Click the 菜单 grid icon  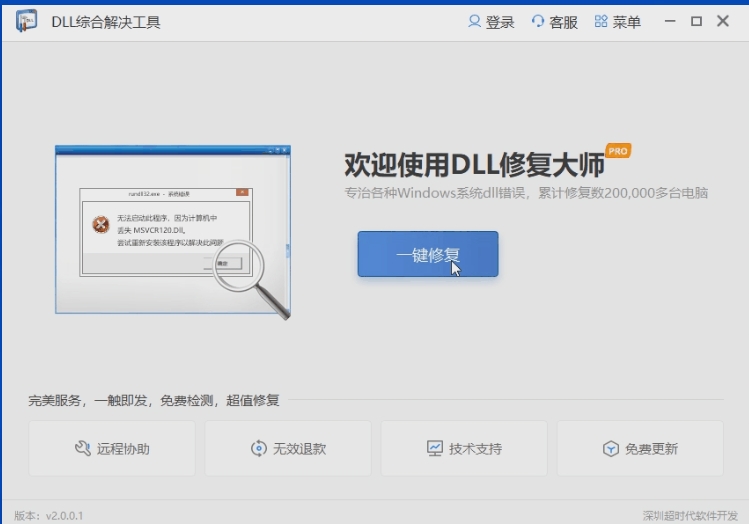[x=601, y=21]
